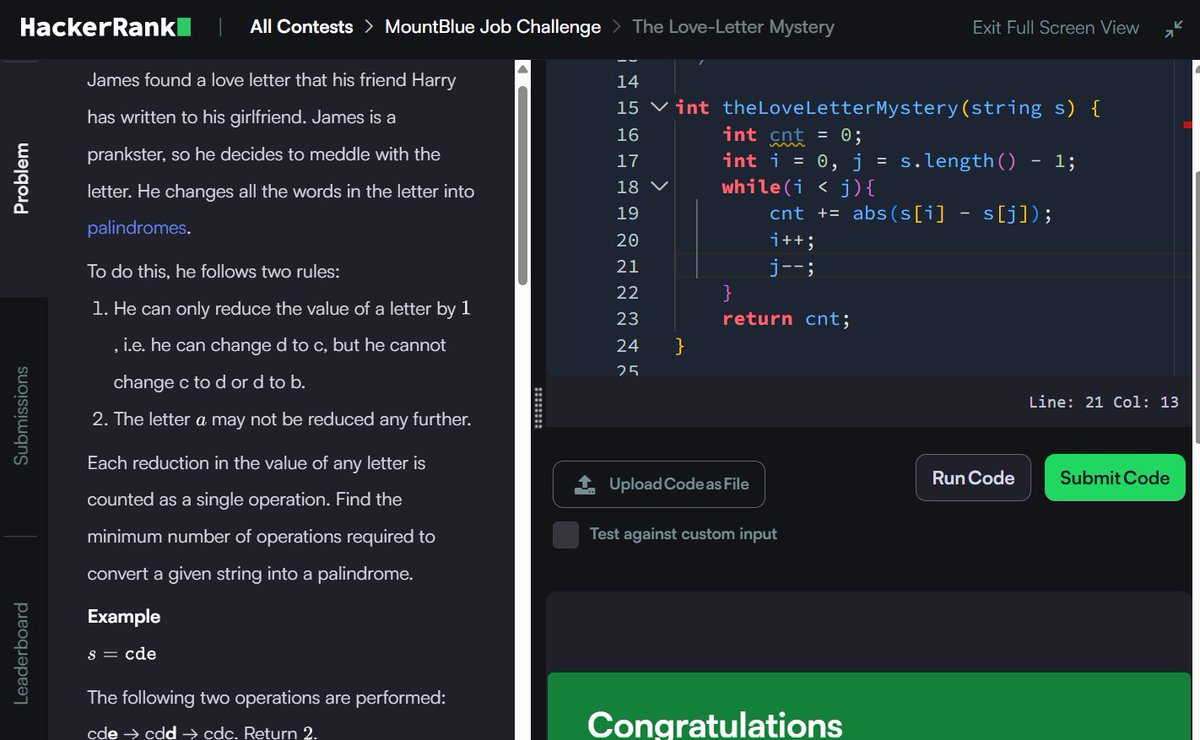Click the 's = cde' example text
This screenshot has width=1200, height=740.
(x=122, y=654)
